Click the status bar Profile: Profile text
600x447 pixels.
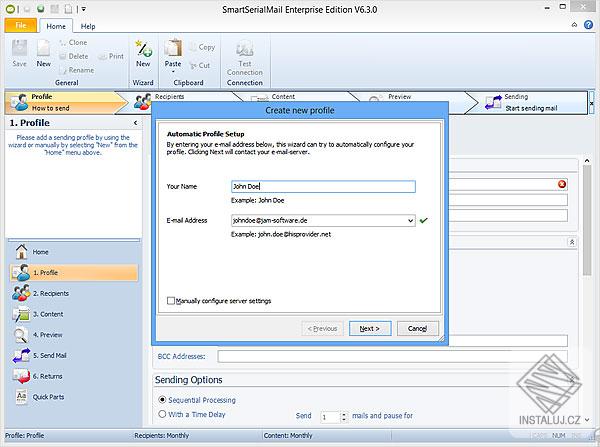click(24, 436)
